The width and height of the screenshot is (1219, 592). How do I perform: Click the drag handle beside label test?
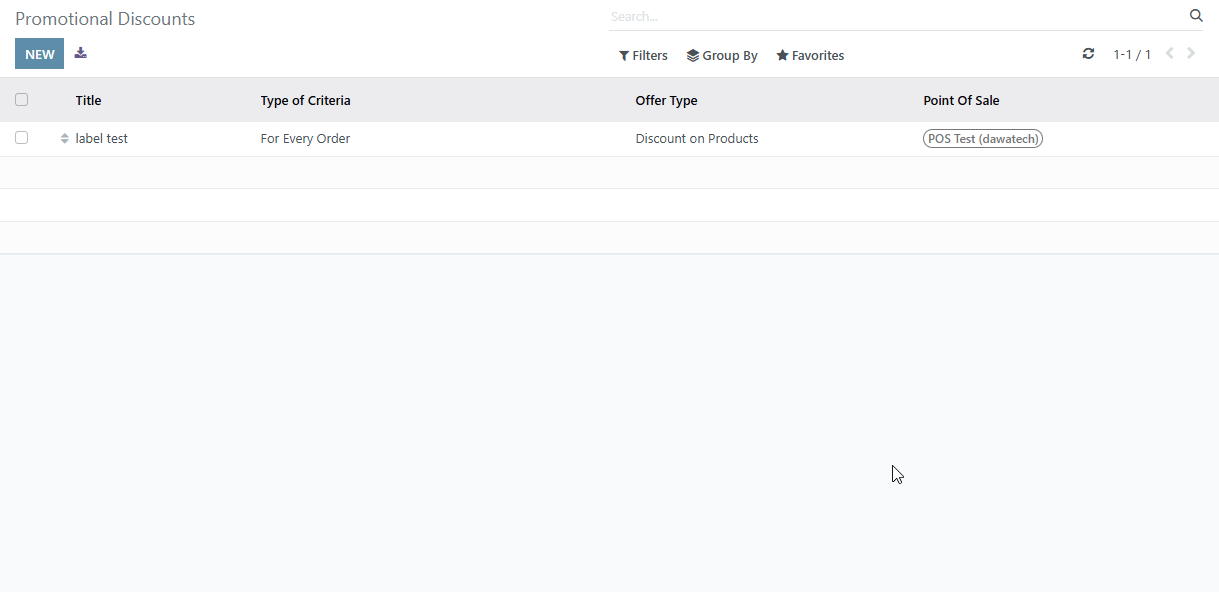(65, 139)
